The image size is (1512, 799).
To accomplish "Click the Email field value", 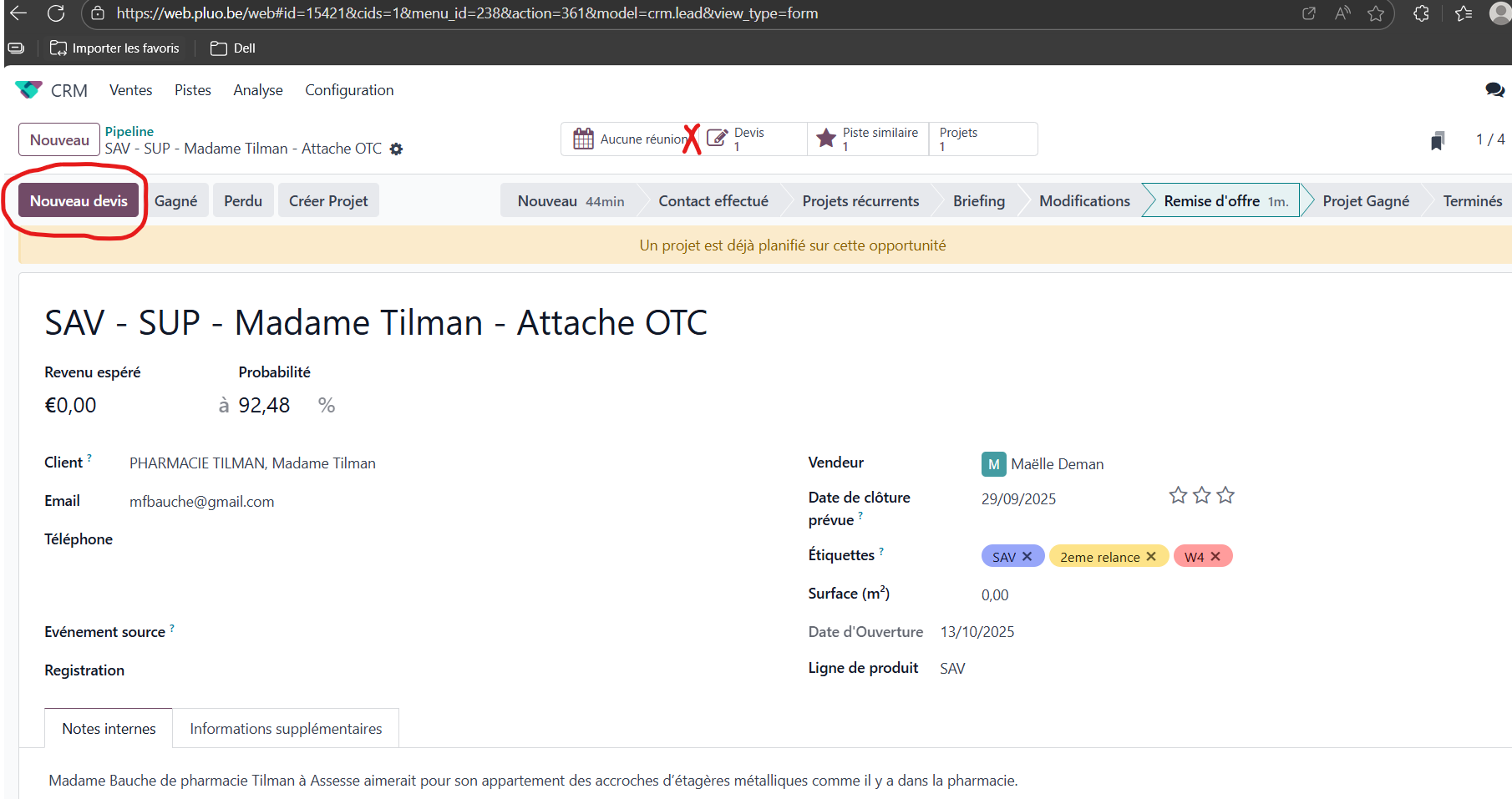I will pyautogui.click(x=202, y=502).
